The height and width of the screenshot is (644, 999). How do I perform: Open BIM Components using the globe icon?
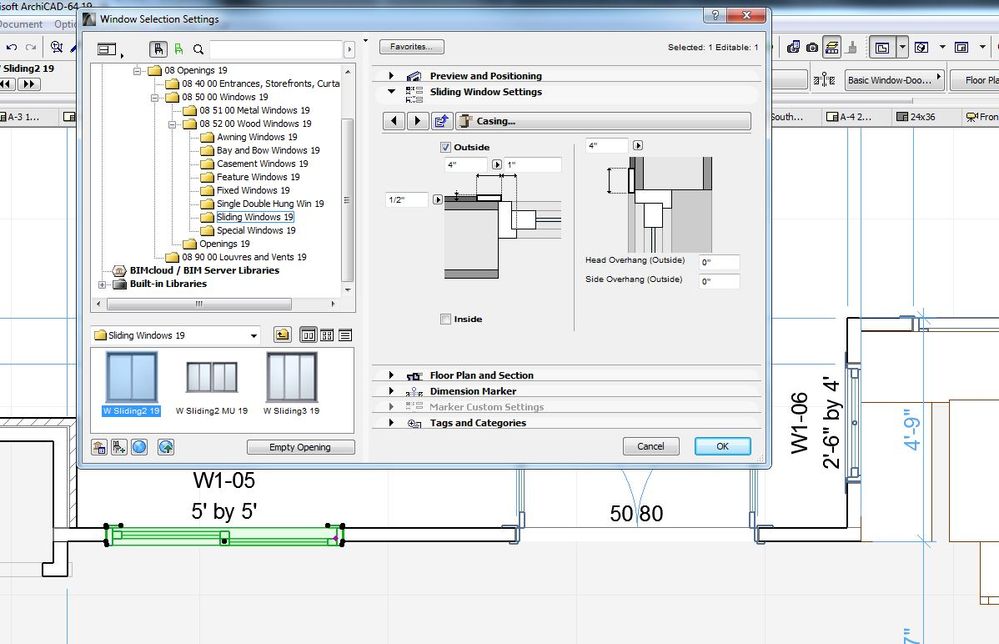[x=140, y=447]
